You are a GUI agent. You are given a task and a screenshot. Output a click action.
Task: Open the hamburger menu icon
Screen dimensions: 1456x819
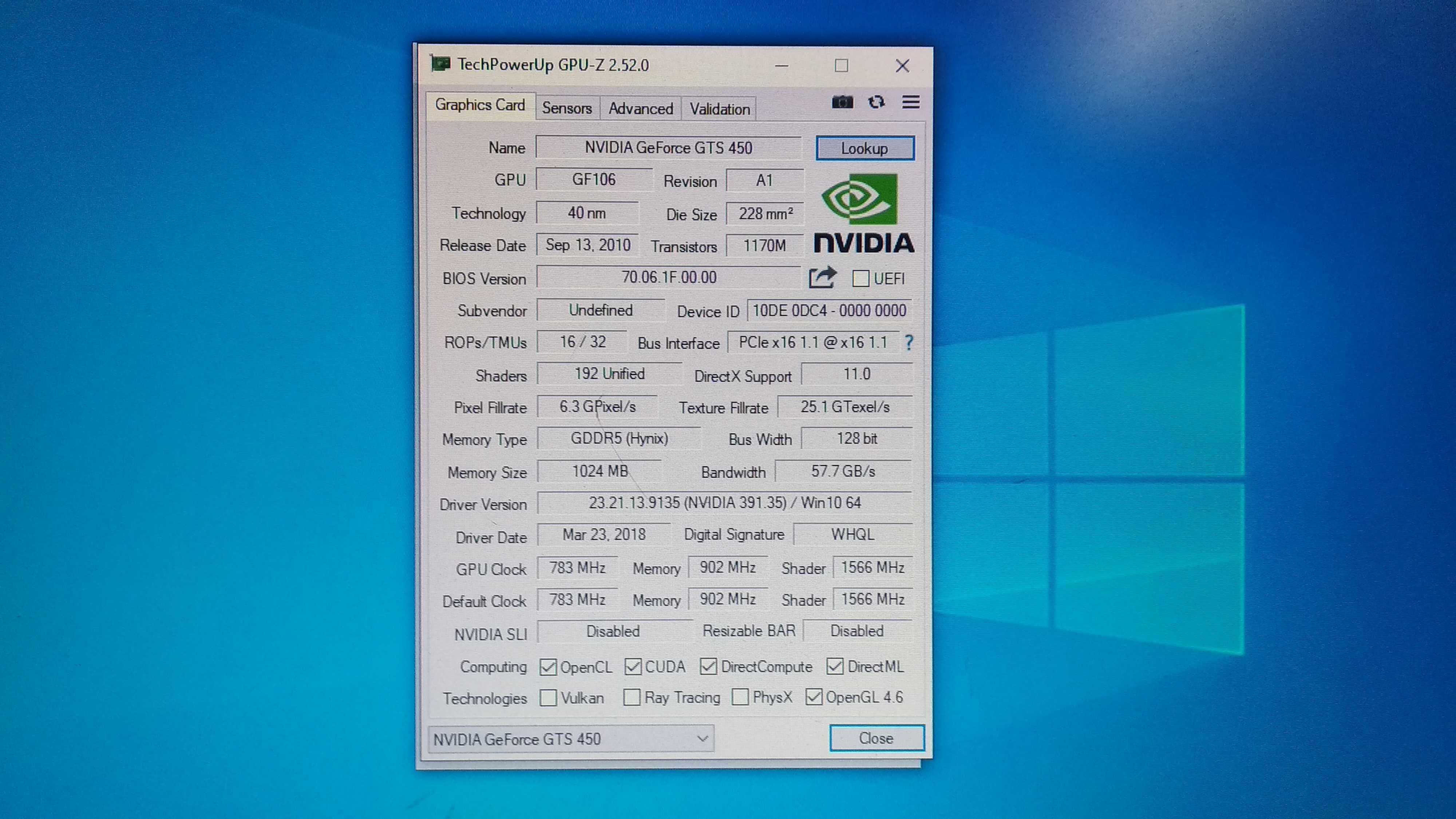click(911, 102)
